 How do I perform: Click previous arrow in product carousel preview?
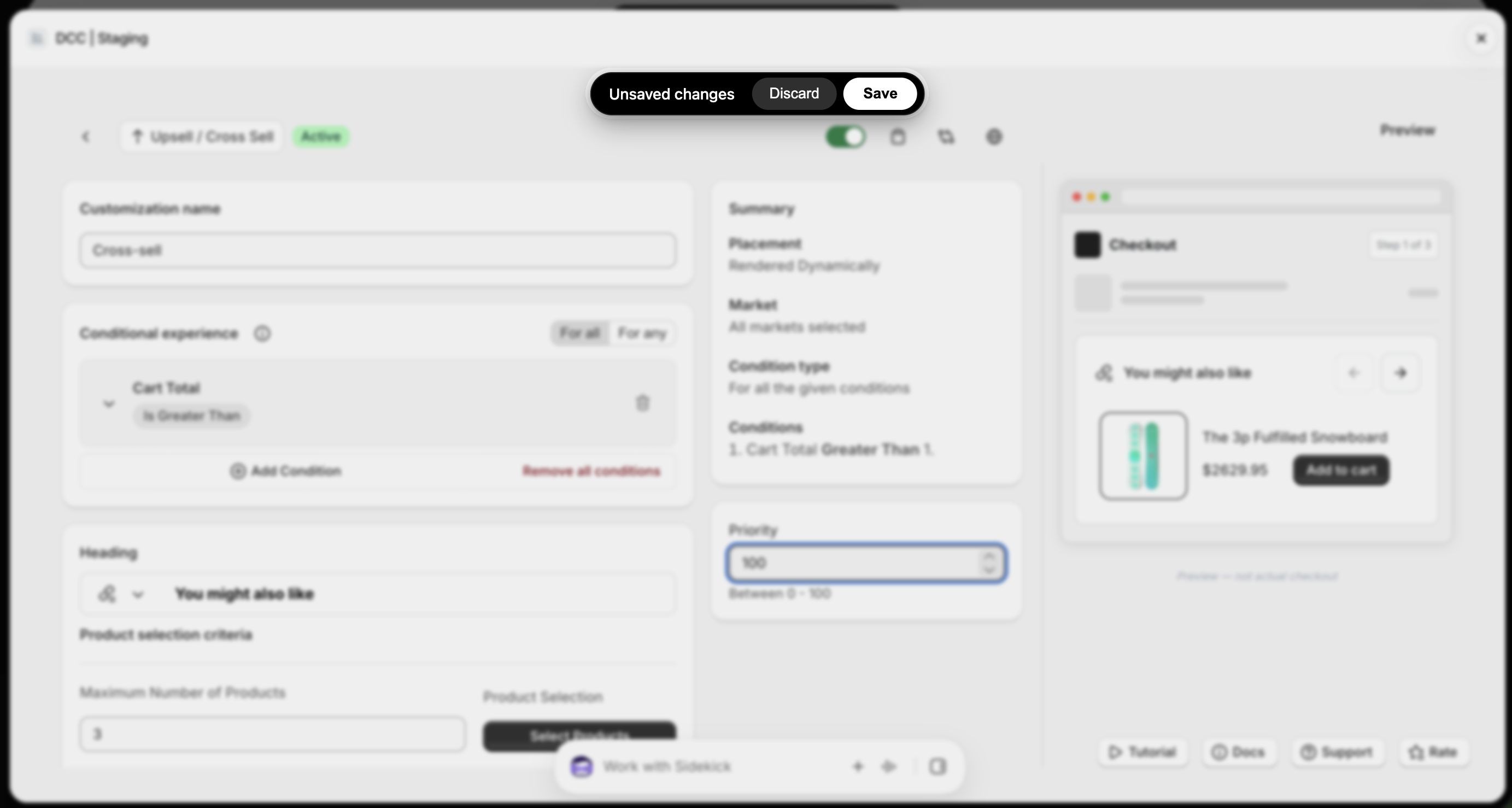[1354, 373]
